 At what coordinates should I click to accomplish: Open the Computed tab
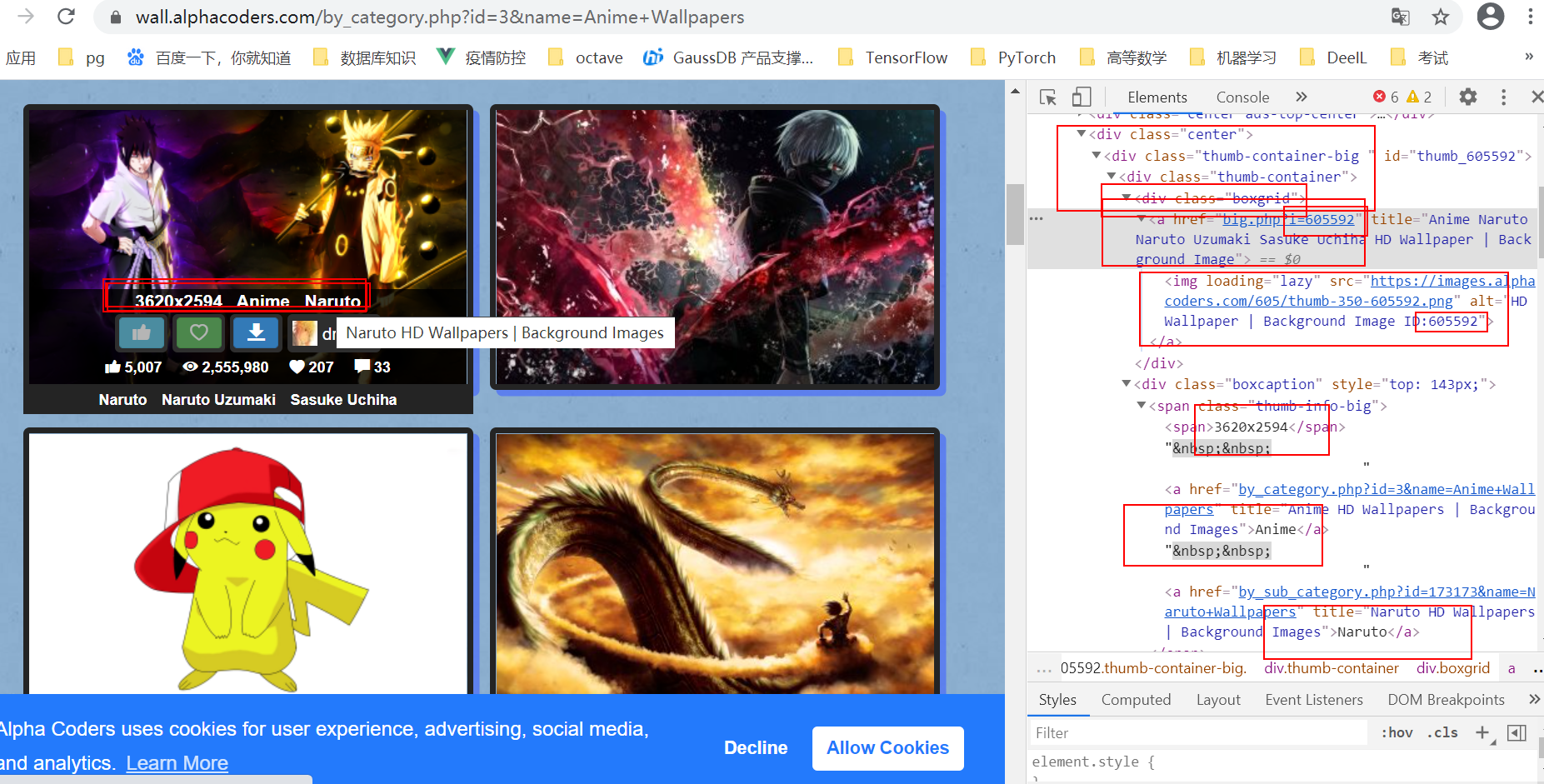[x=1136, y=700]
